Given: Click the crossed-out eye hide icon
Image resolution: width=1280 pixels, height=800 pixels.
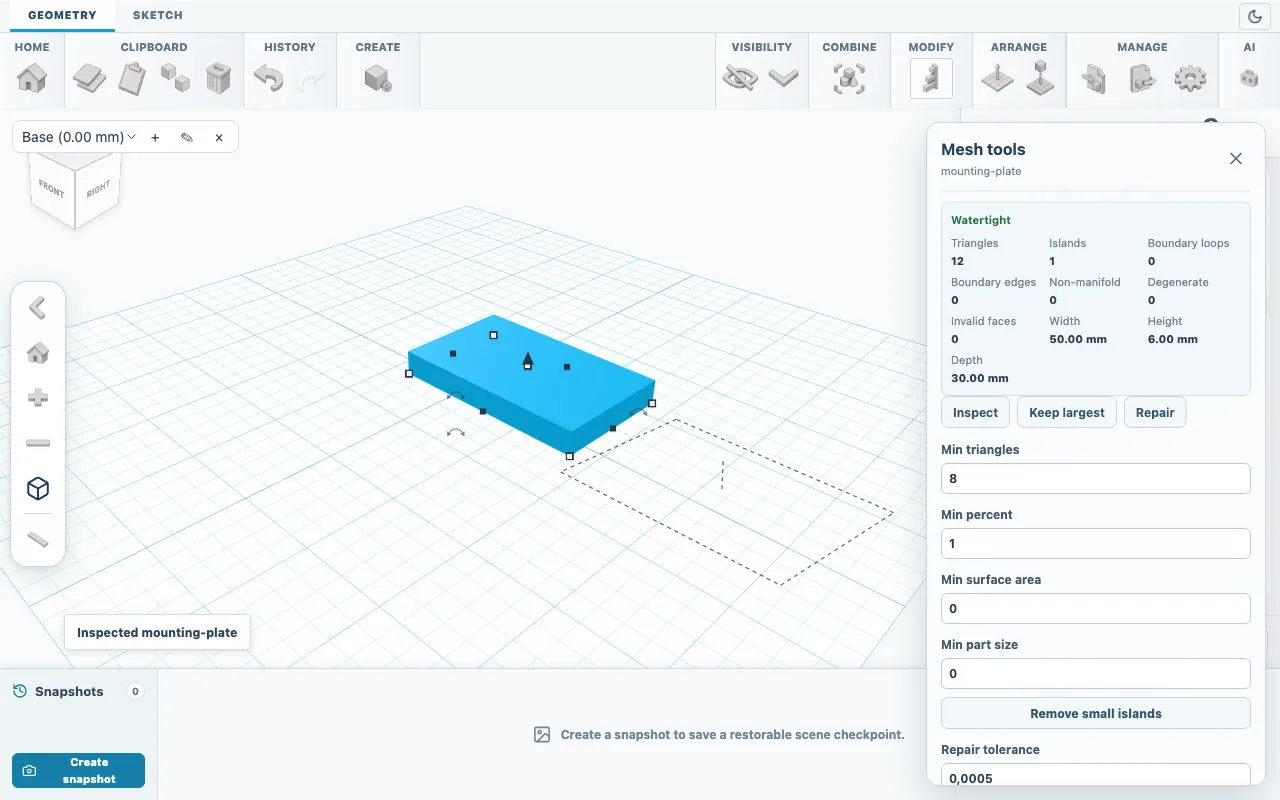Looking at the screenshot, I should pyautogui.click(x=741, y=78).
